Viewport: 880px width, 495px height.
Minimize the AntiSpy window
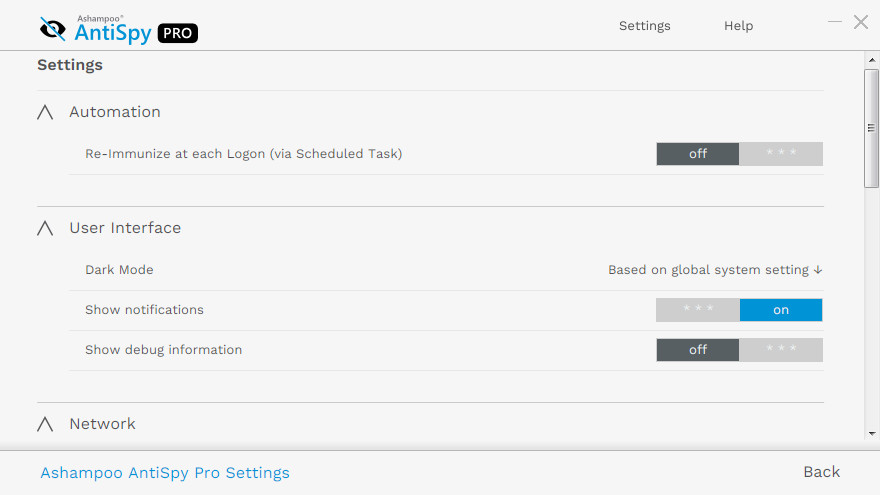point(835,22)
